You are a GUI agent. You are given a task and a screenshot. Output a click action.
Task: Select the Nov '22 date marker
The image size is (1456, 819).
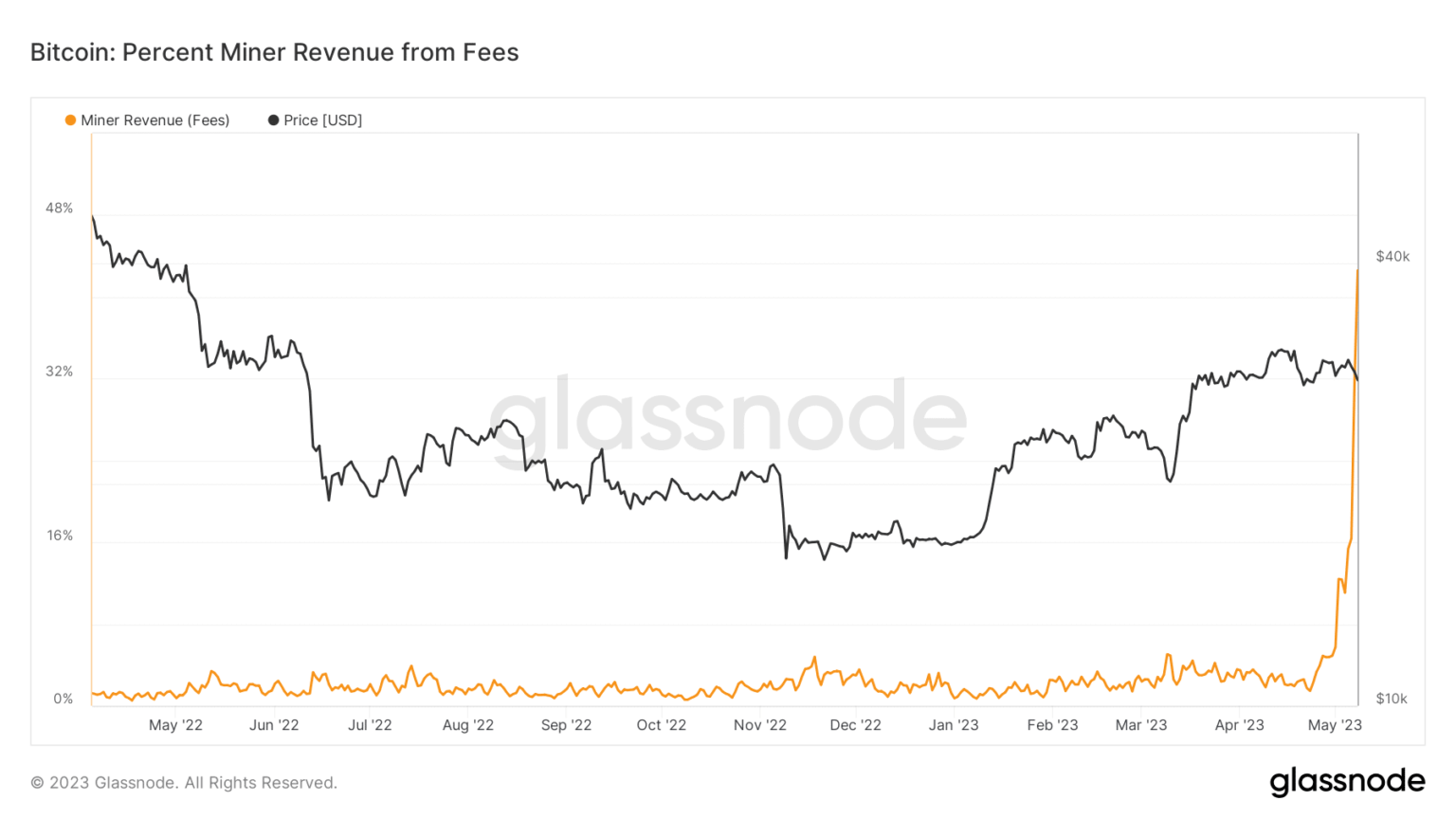pos(760,725)
